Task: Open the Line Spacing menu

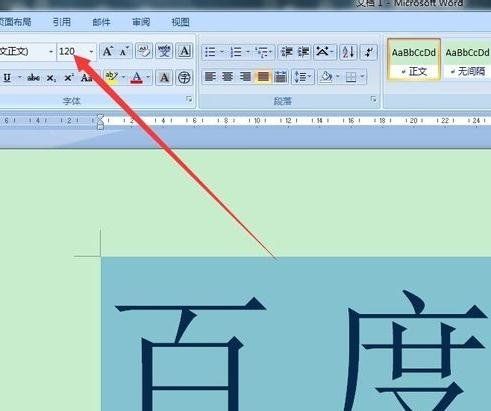Action: 303,77
